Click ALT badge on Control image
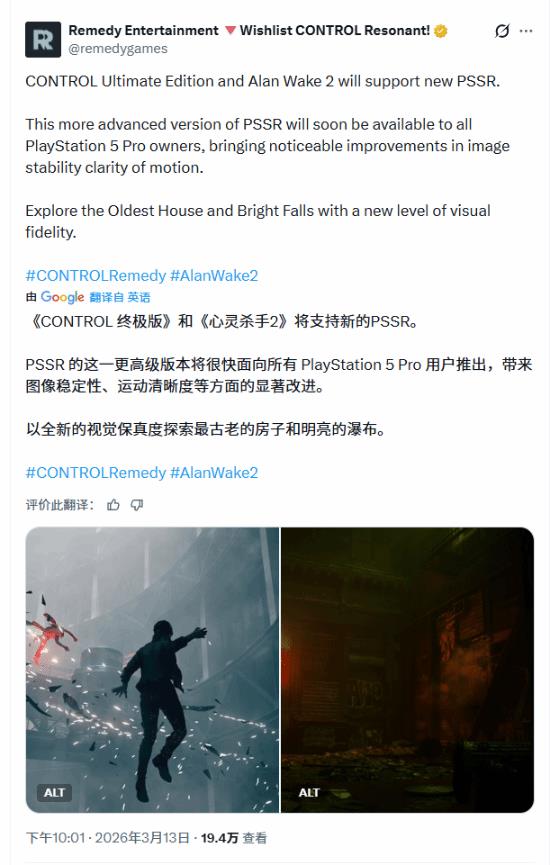 pyautogui.click(x=54, y=792)
